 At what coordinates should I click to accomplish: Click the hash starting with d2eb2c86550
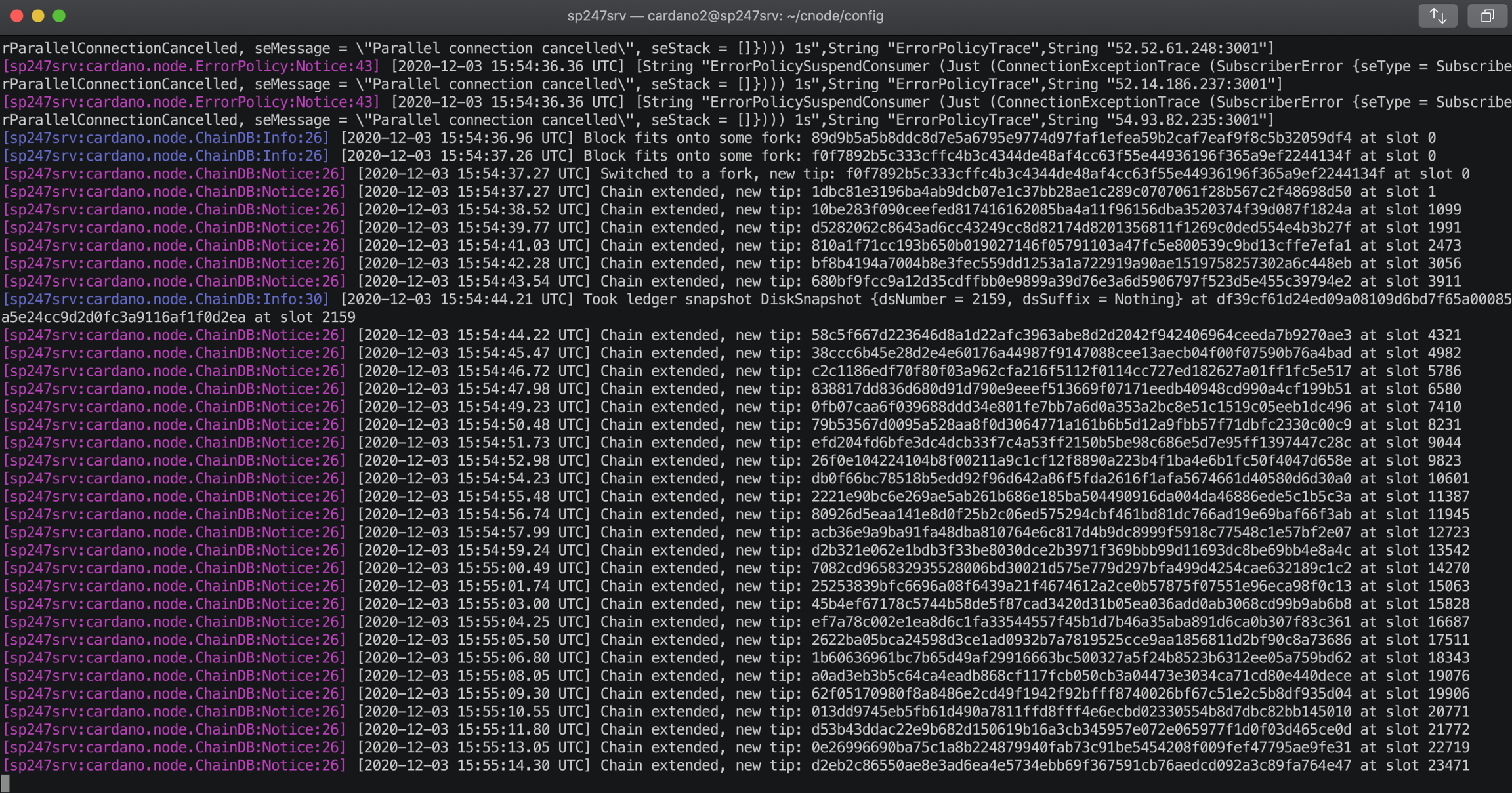[x=1081, y=765]
